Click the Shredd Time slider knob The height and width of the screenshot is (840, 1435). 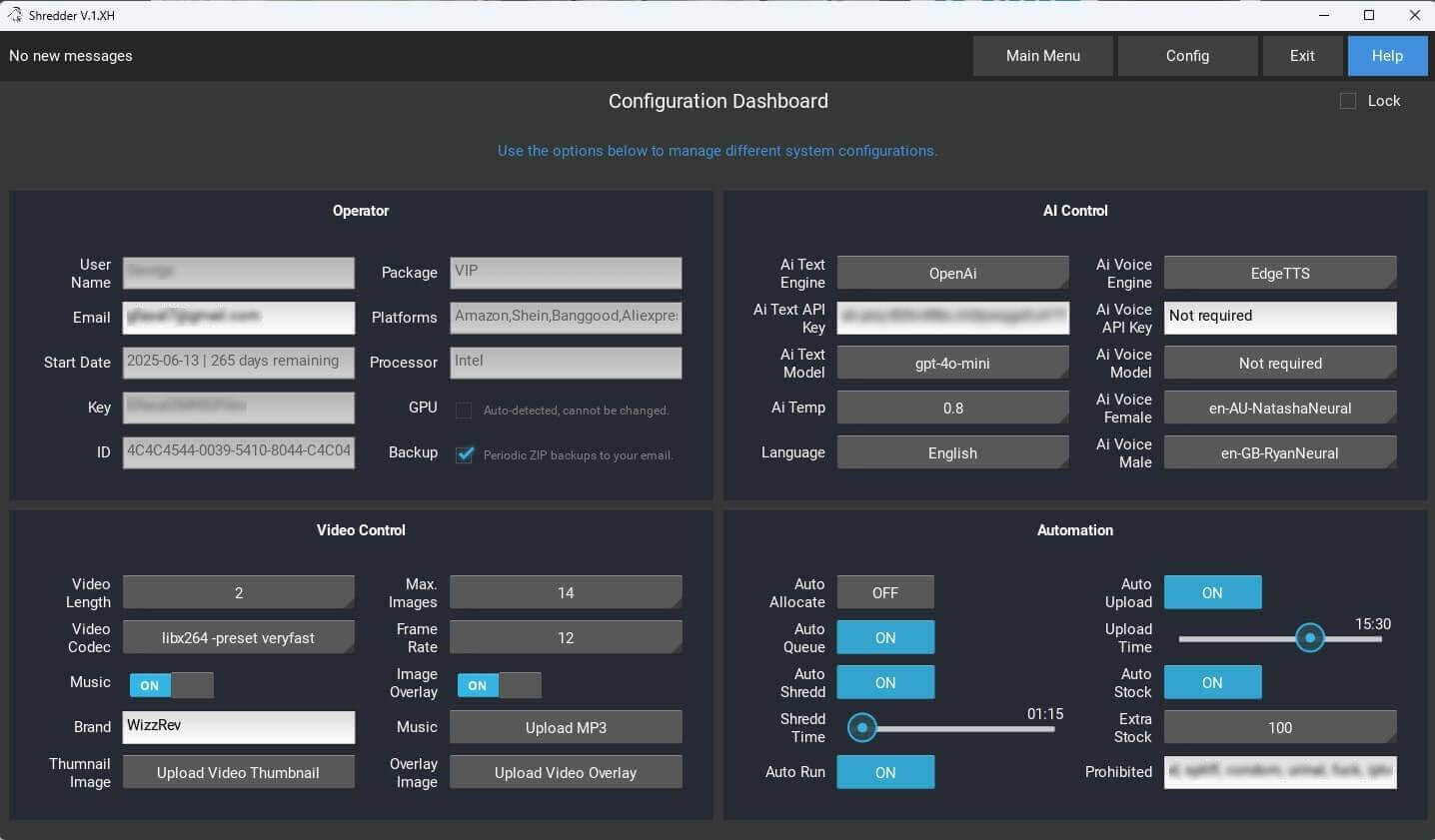pyautogui.click(x=861, y=727)
